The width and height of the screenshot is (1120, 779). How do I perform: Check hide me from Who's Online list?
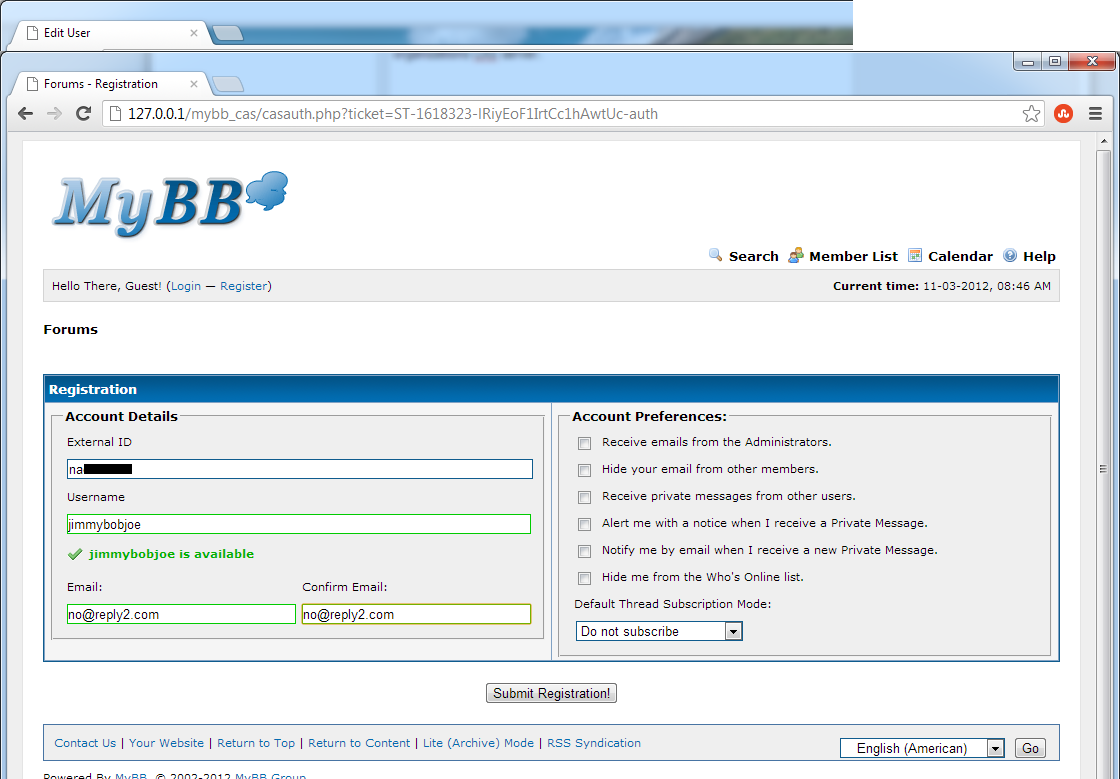pos(584,578)
